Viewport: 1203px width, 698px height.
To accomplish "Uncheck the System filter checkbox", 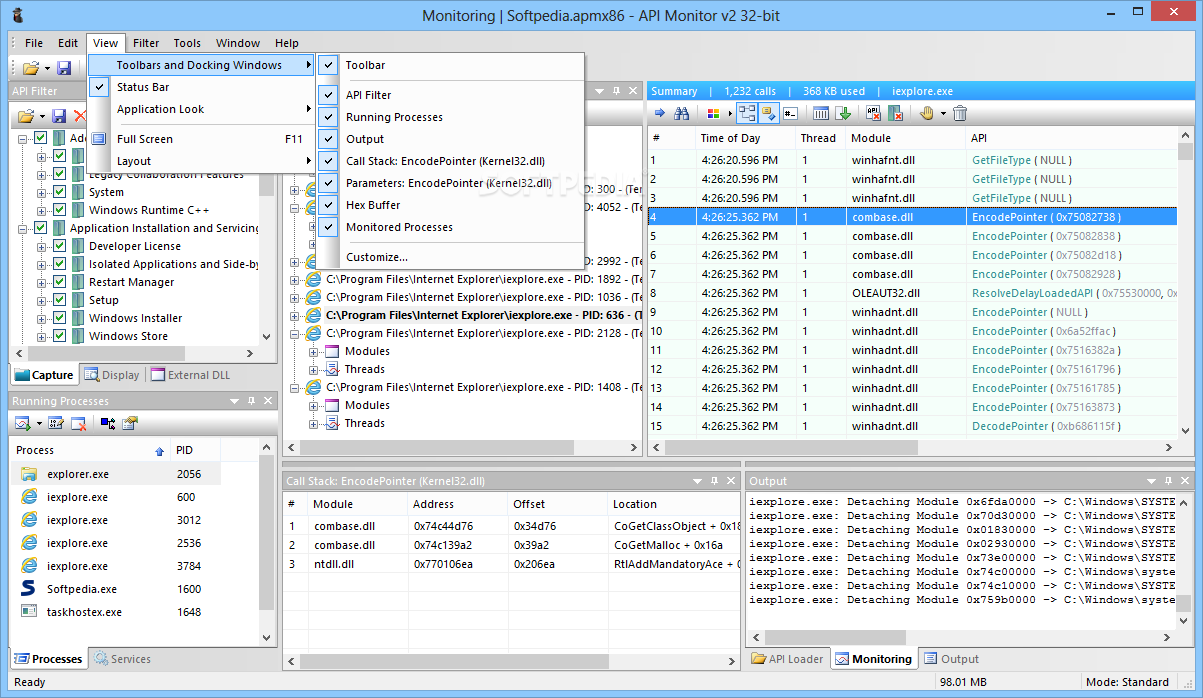I will [59, 192].
